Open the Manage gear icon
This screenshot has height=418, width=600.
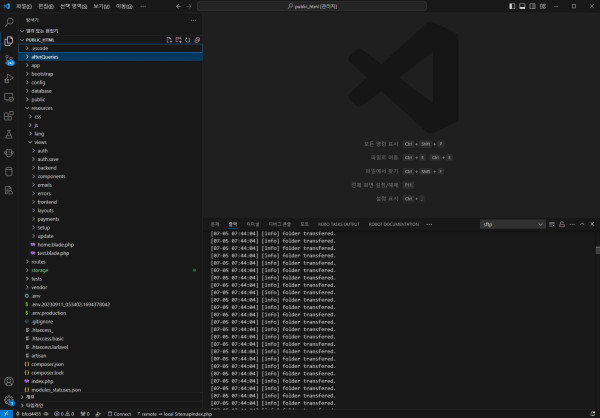(9, 400)
